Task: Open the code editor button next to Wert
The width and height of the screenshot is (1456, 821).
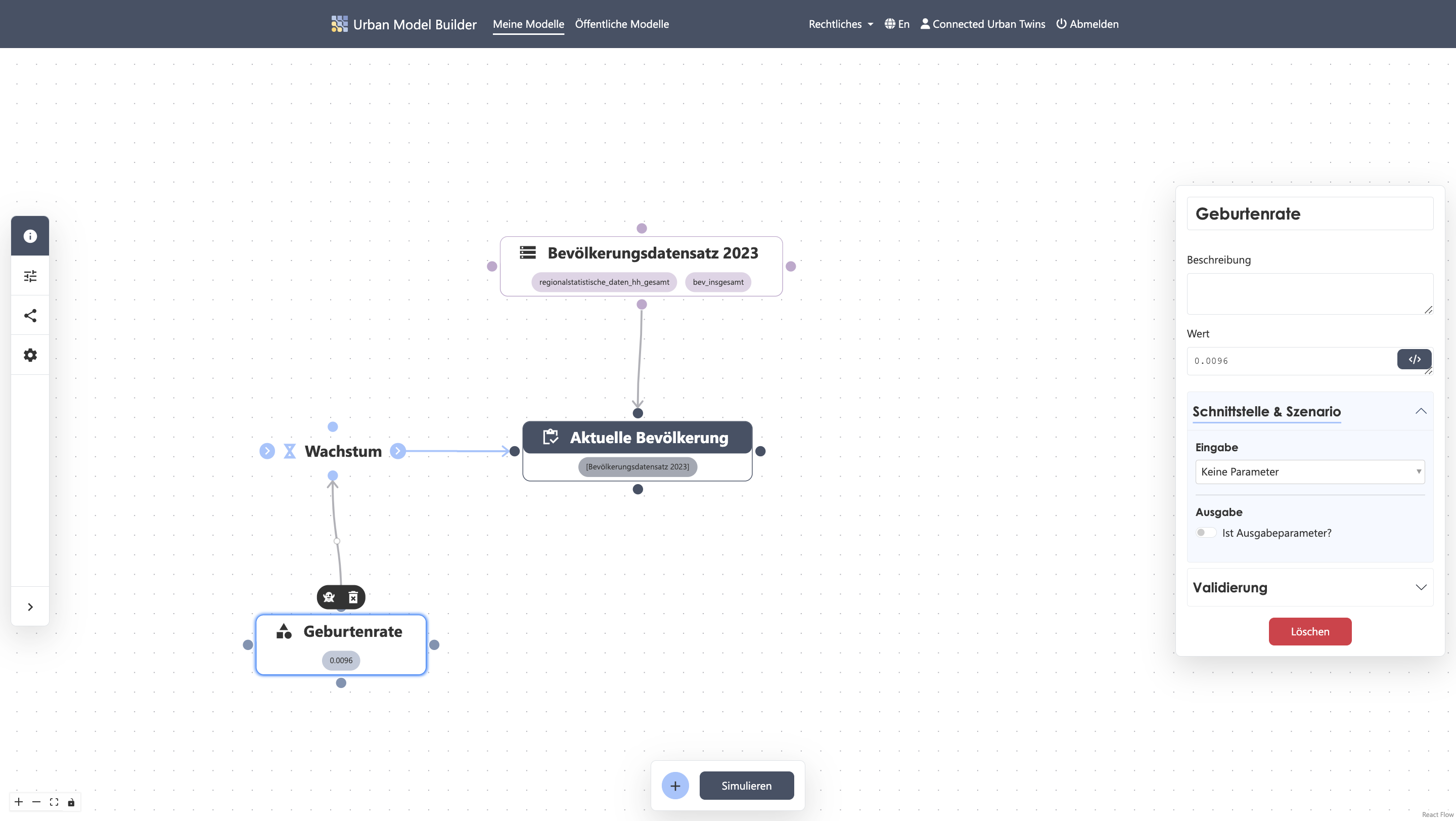Action: (1414, 359)
